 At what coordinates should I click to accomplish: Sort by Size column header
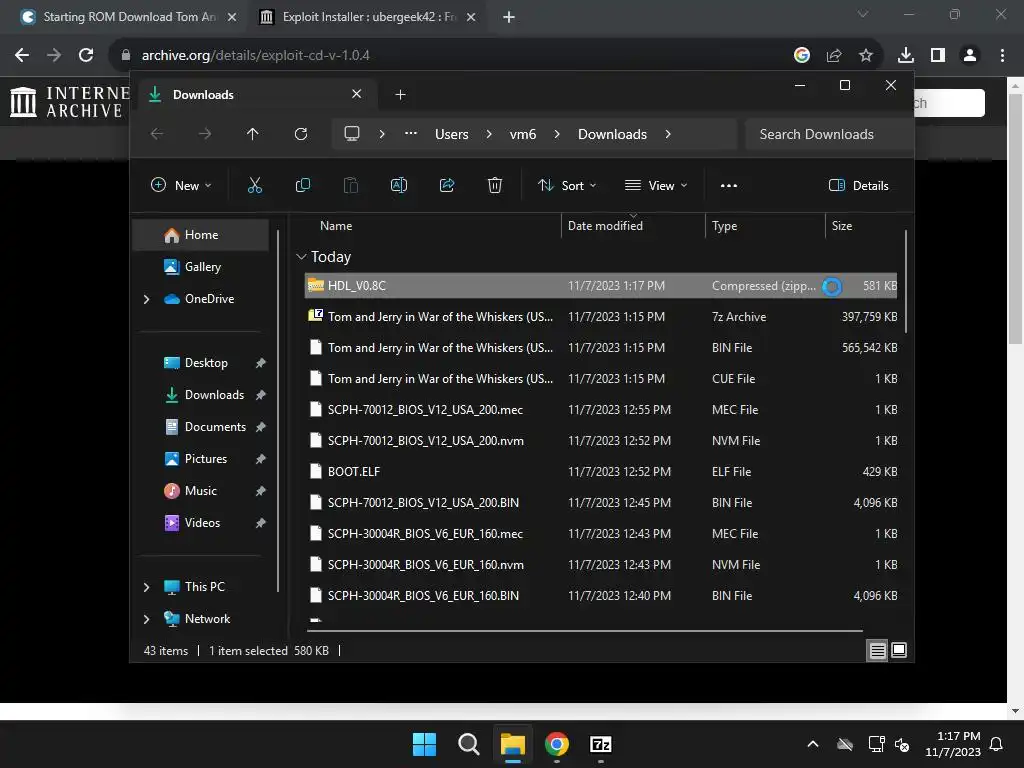(x=842, y=226)
